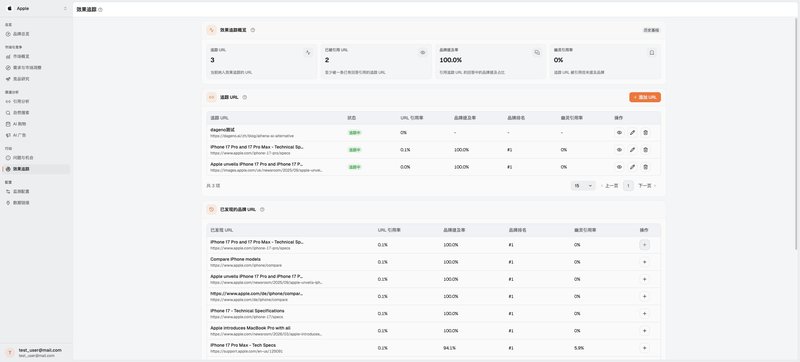Image resolution: width=800 pixels, height=362 pixels.
Task: Click the info icon beside the 已发现的品牌 URL heading
Action: (x=262, y=210)
